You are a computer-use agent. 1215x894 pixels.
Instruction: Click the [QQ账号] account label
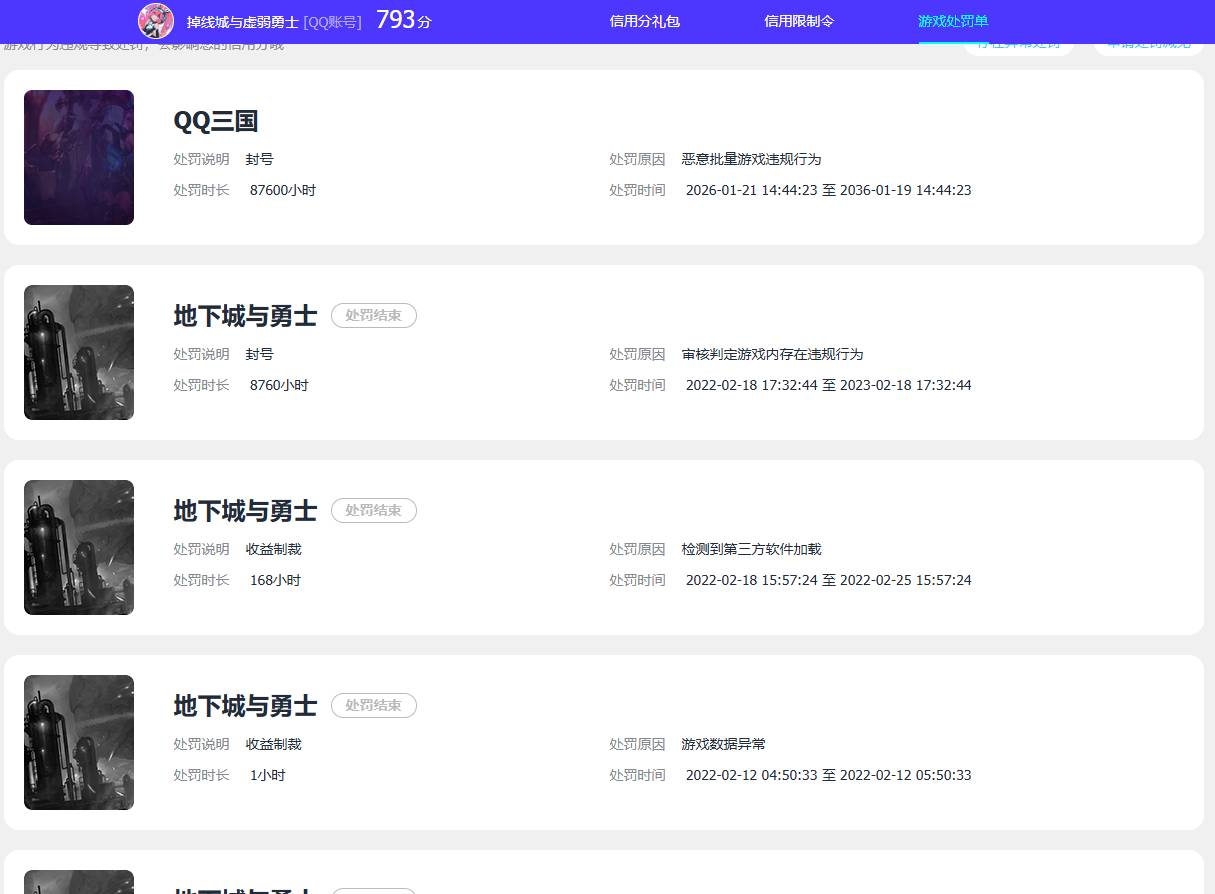coord(332,22)
